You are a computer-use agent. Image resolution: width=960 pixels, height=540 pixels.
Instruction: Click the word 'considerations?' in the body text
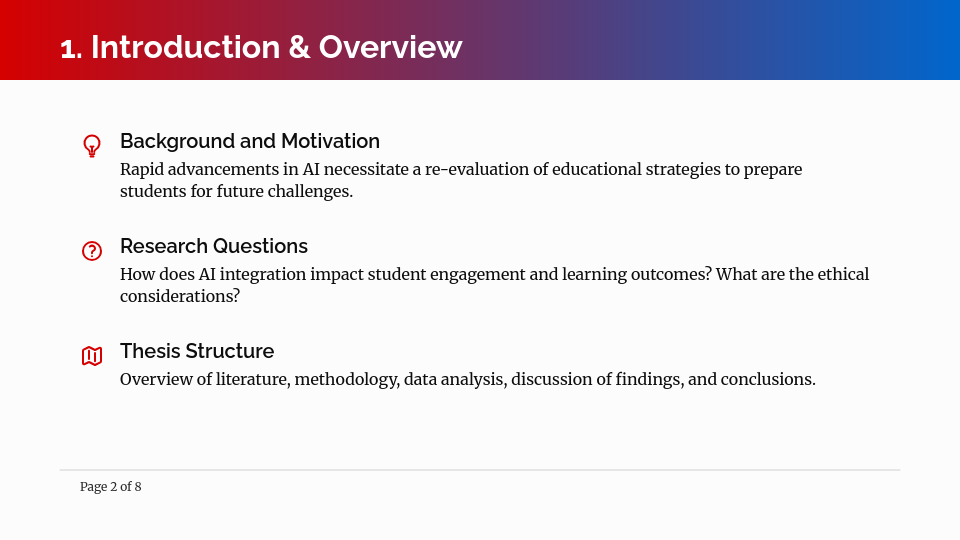point(180,296)
